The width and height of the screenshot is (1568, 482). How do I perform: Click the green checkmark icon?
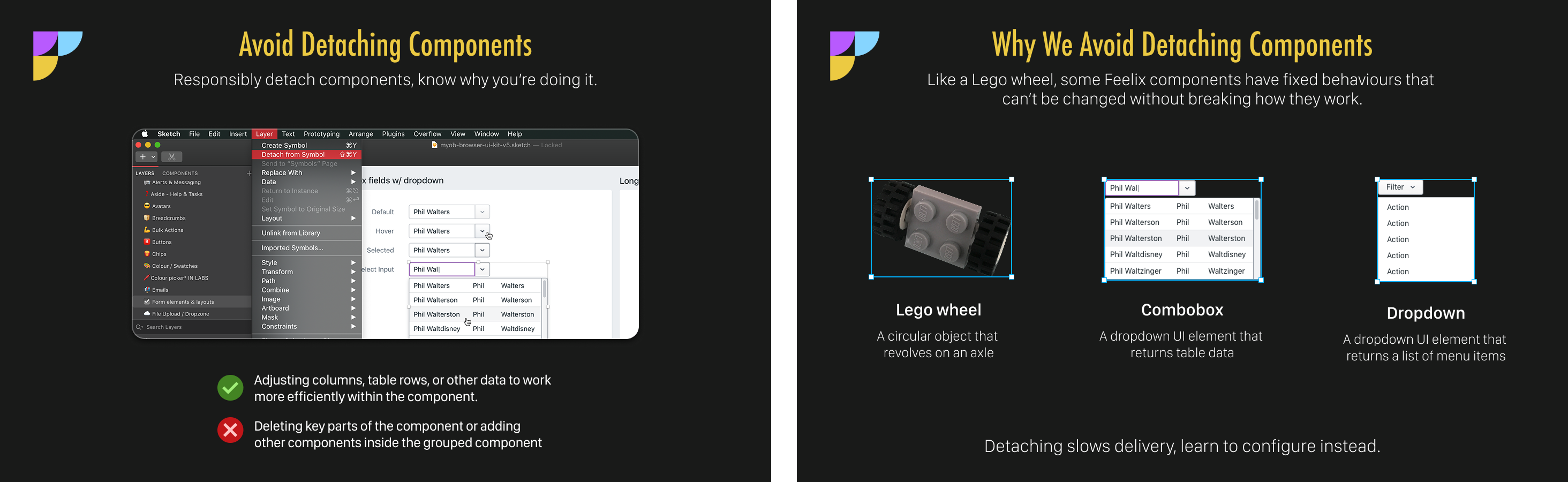tap(230, 388)
